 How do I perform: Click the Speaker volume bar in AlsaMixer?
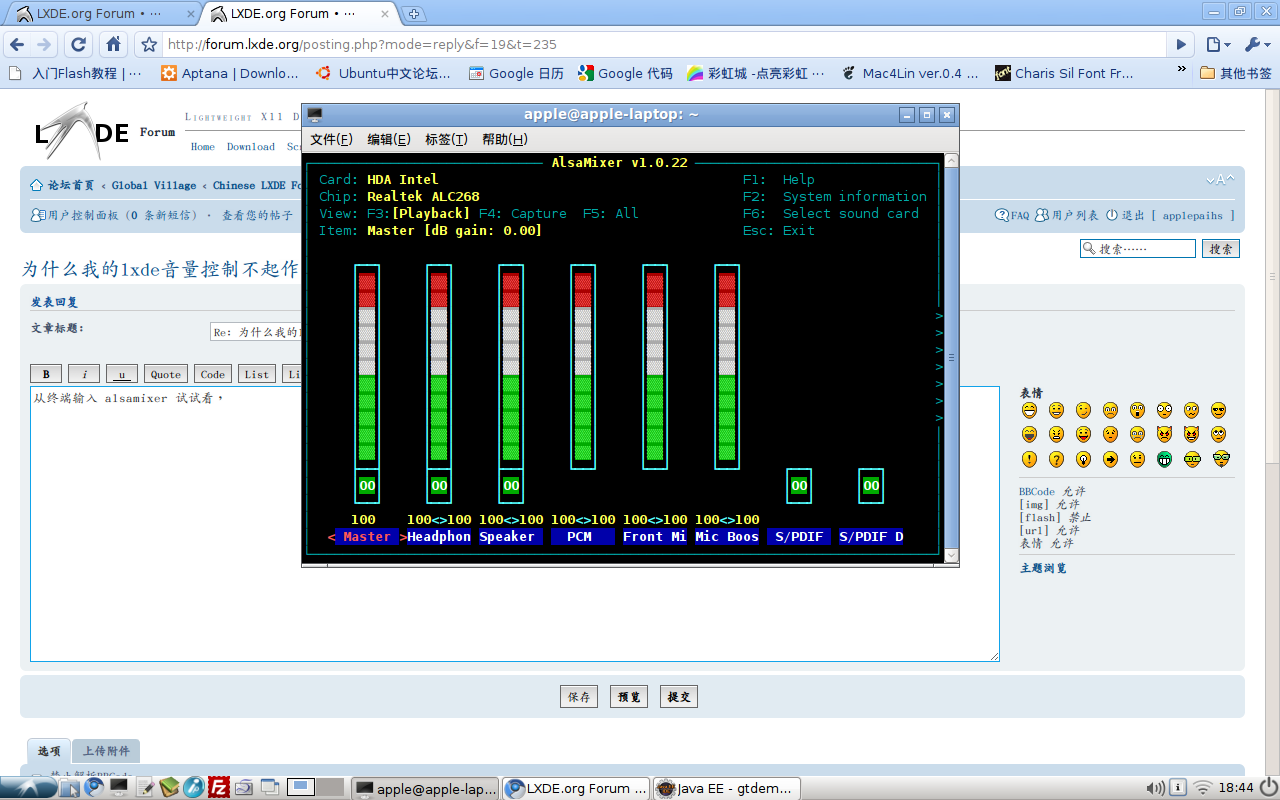[x=511, y=367]
